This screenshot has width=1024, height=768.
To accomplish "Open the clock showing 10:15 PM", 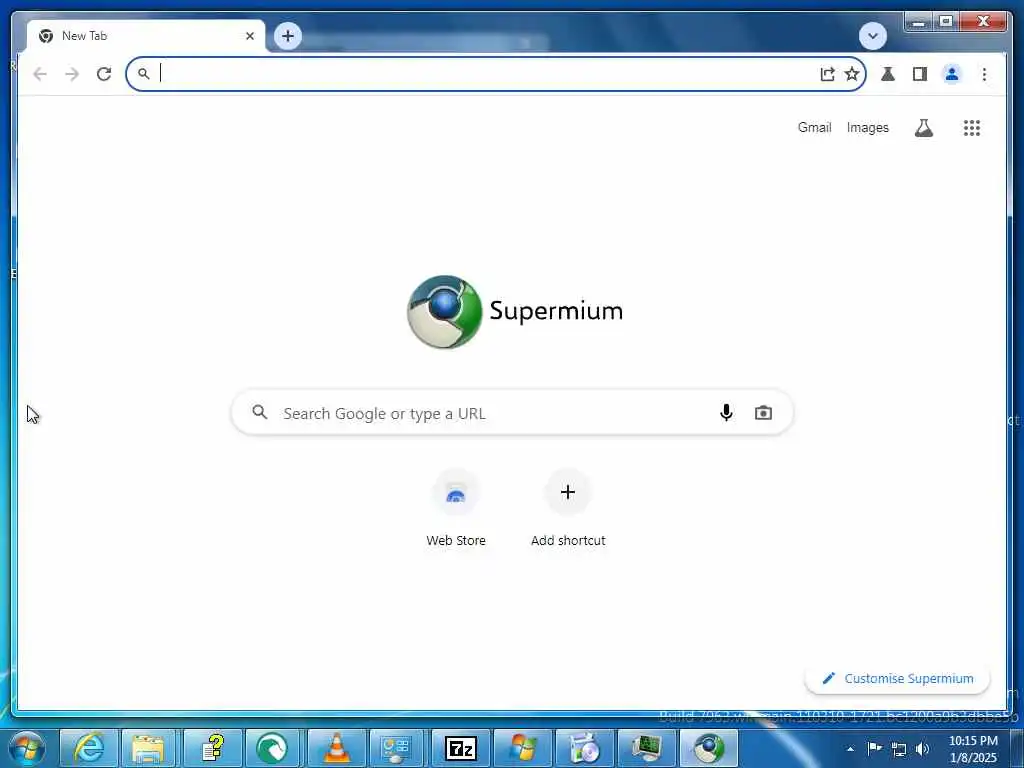I will (x=973, y=749).
